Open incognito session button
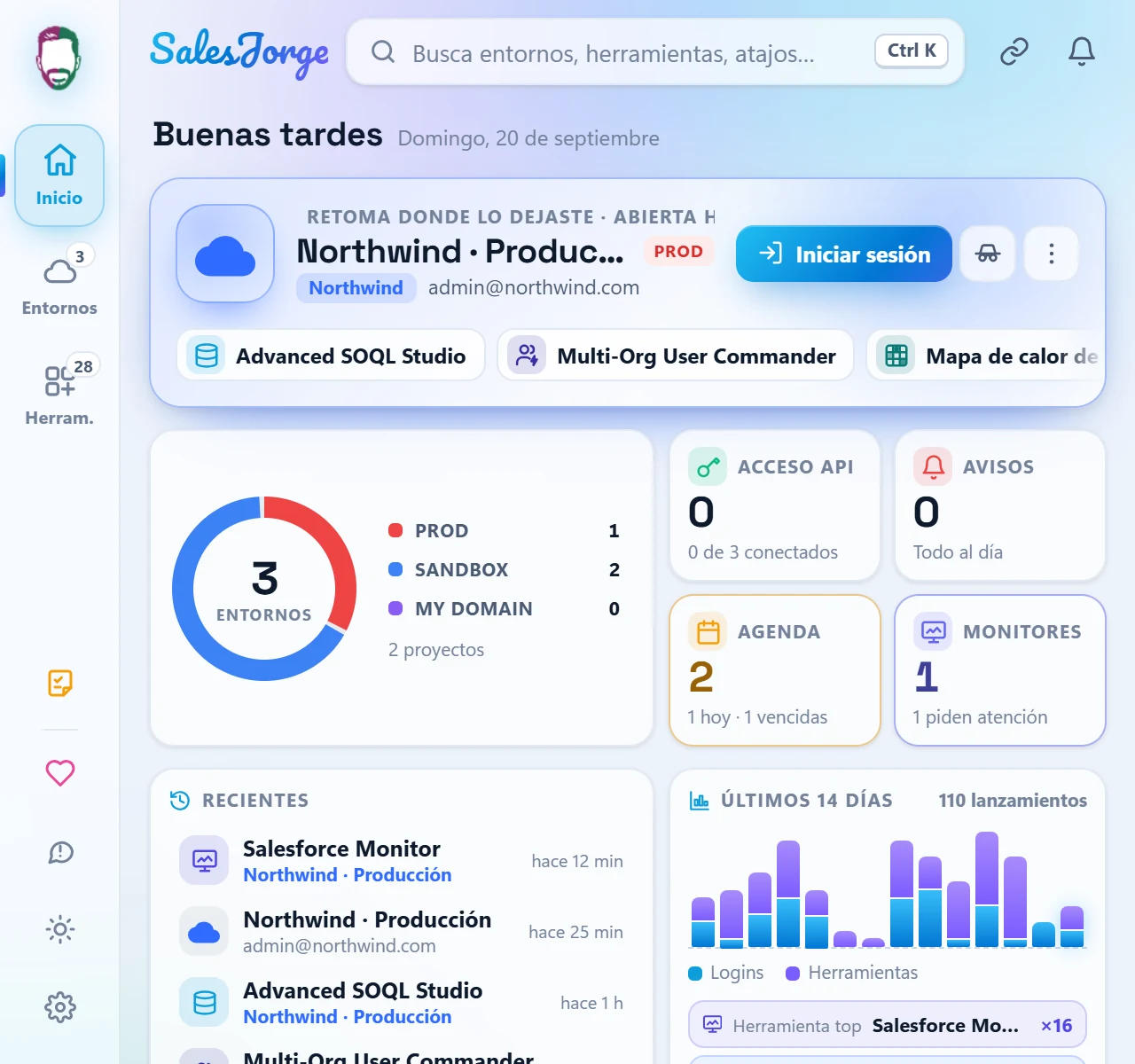The height and width of the screenshot is (1064, 1135). (x=988, y=254)
